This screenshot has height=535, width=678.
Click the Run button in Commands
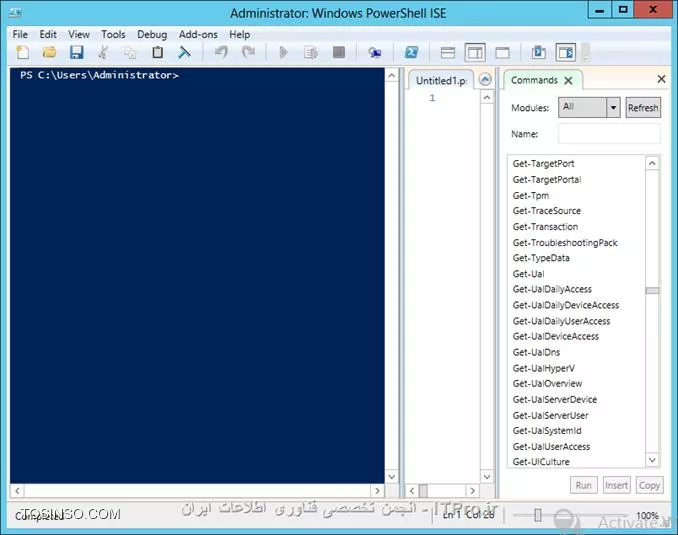(x=583, y=485)
